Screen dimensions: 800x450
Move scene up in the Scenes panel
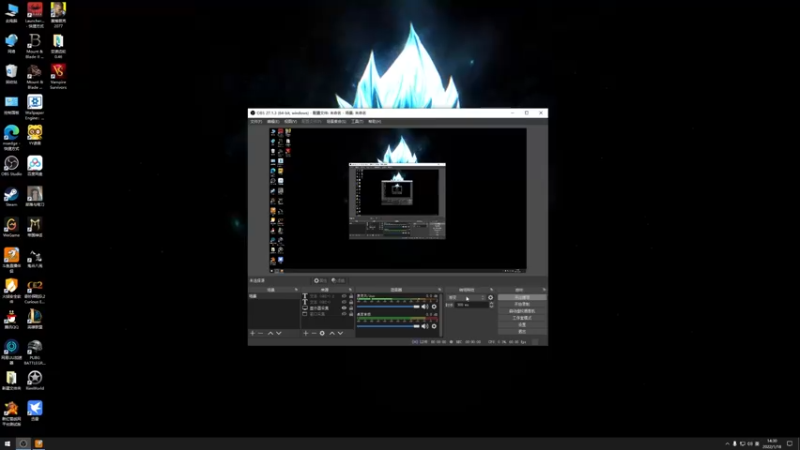(x=270, y=333)
